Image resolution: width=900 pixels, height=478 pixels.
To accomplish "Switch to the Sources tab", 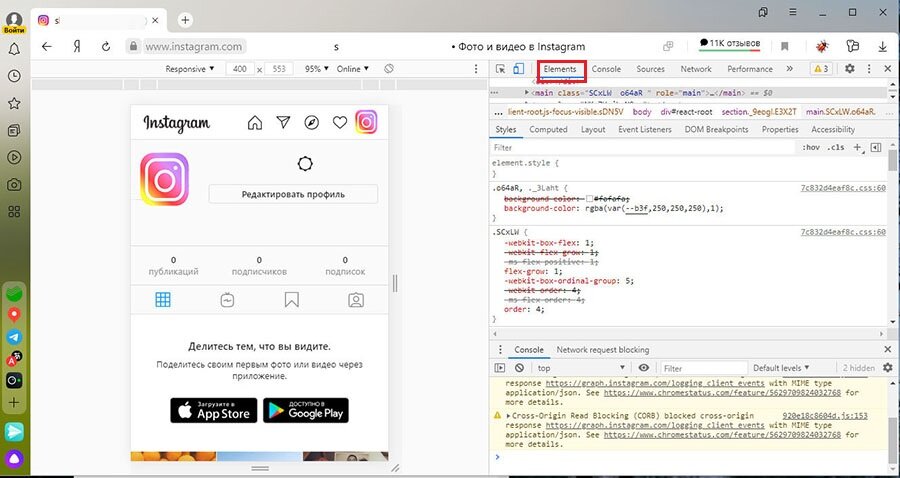I will pos(650,69).
